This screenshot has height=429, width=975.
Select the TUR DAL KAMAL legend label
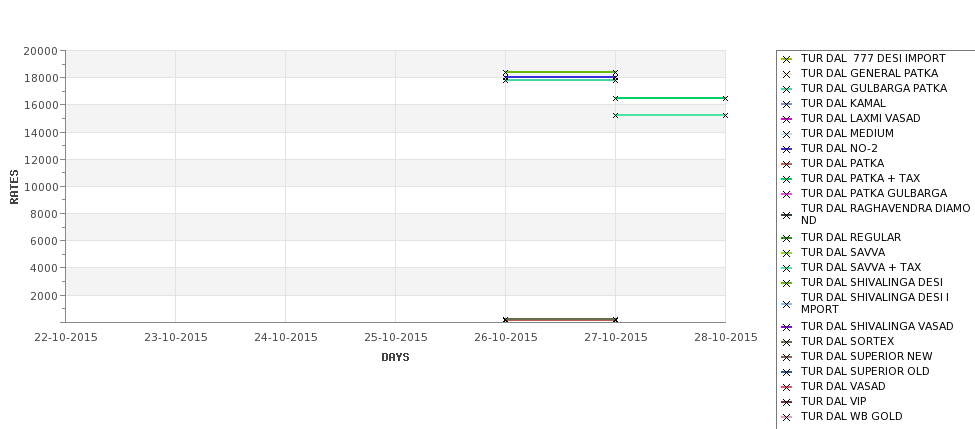coord(843,103)
